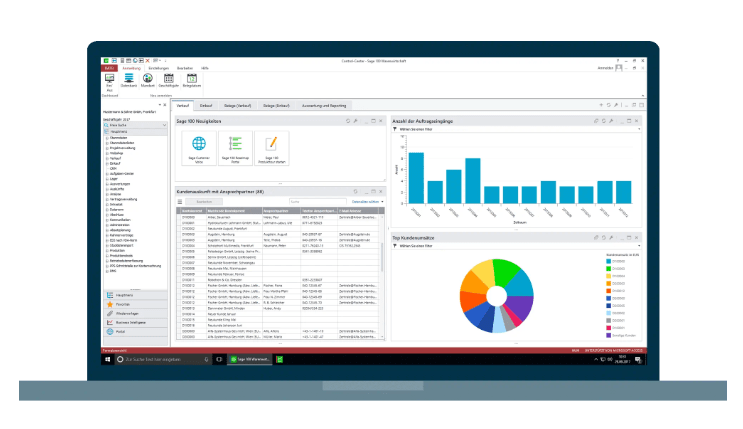The height and width of the screenshot is (429, 743).
Task: Open the Datenfelder wählen dropdown
Action: (368, 202)
